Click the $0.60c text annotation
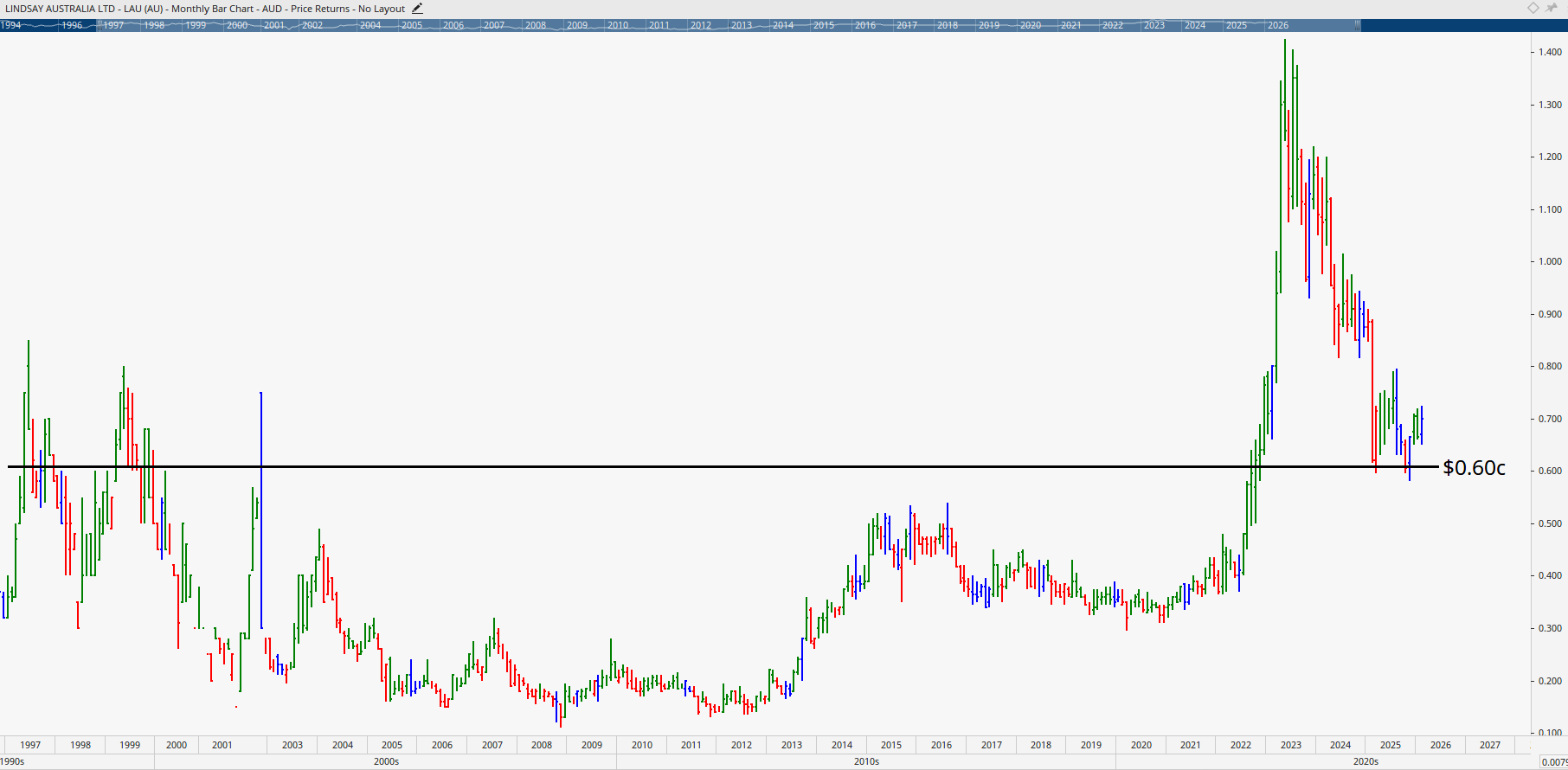This screenshot has width=1568, height=770. point(1474,468)
